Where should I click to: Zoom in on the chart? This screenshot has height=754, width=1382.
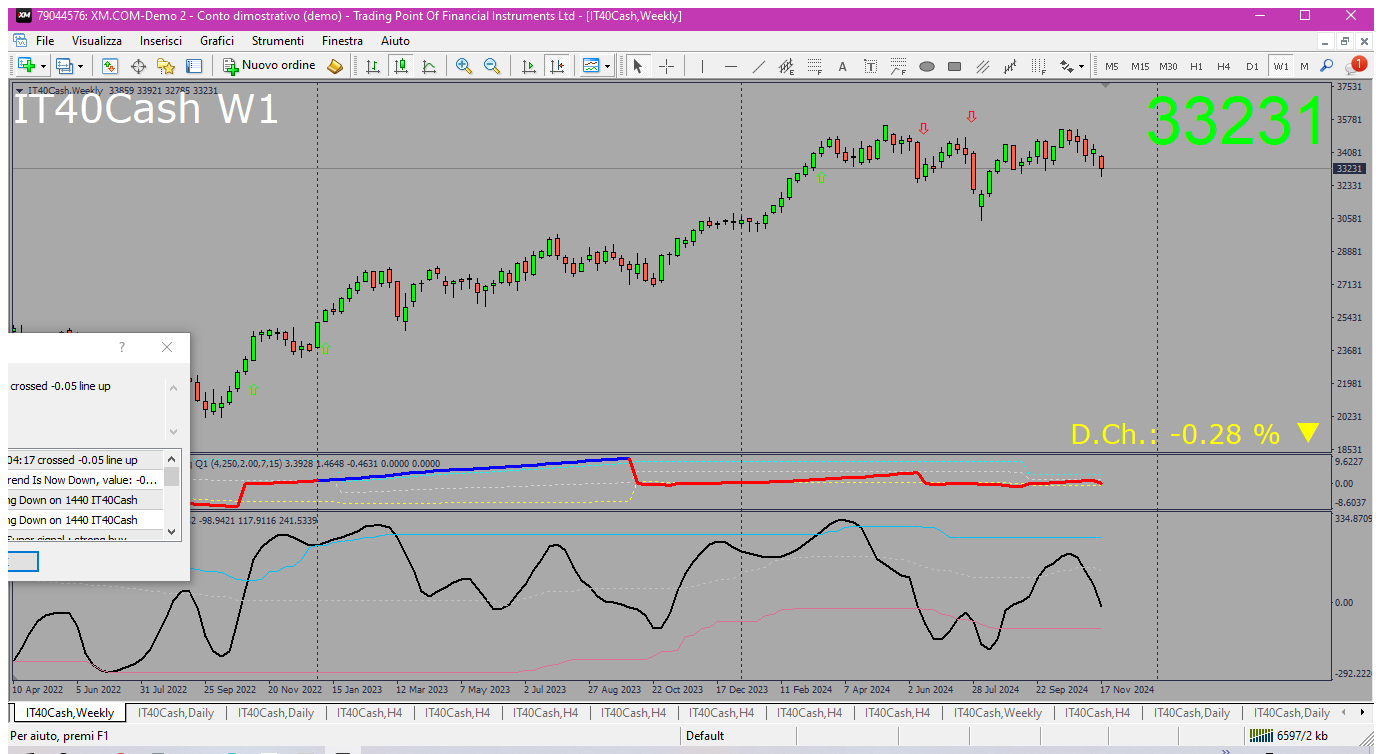pos(464,66)
